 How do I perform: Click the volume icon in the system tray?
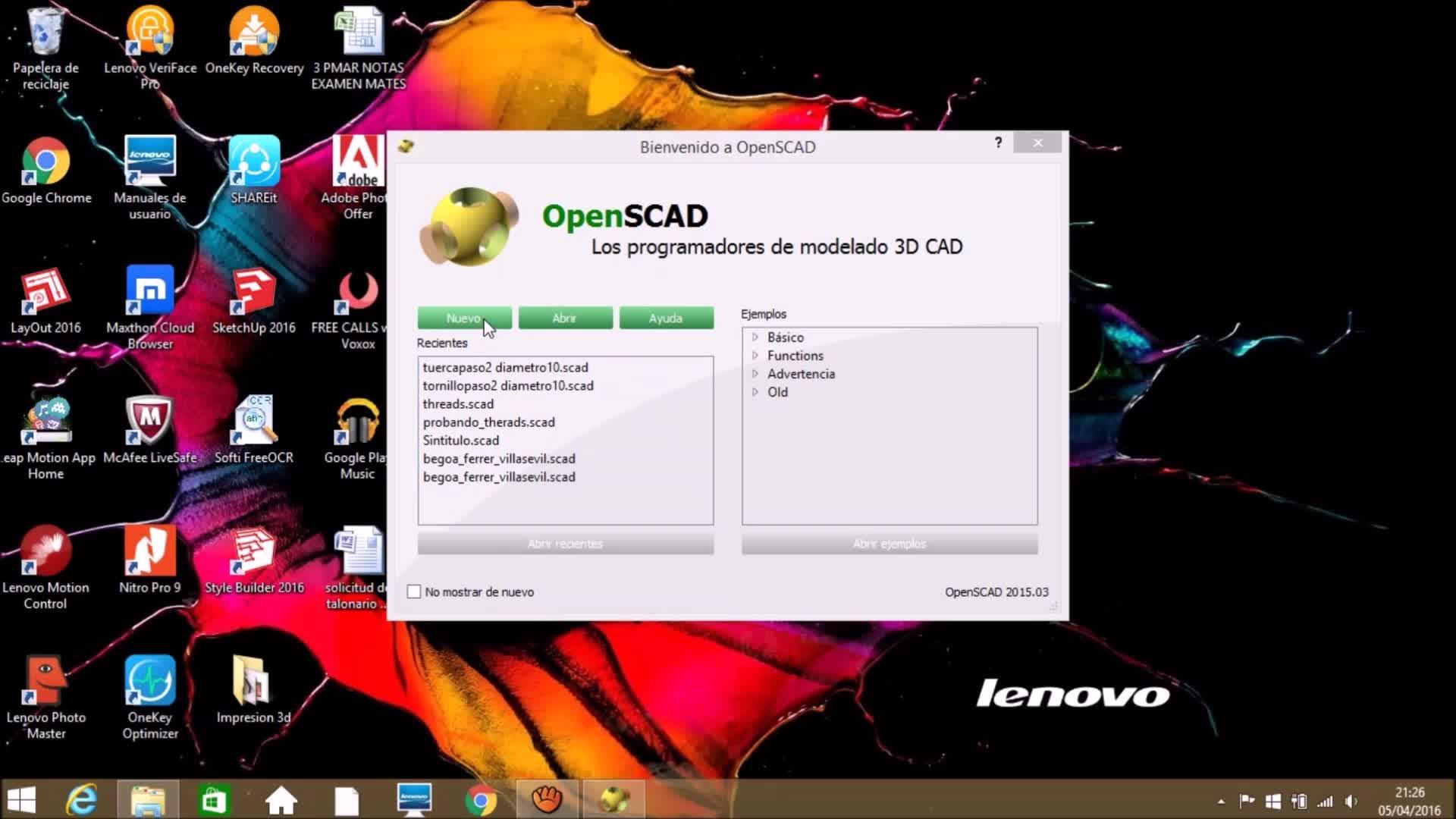(1351, 801)
